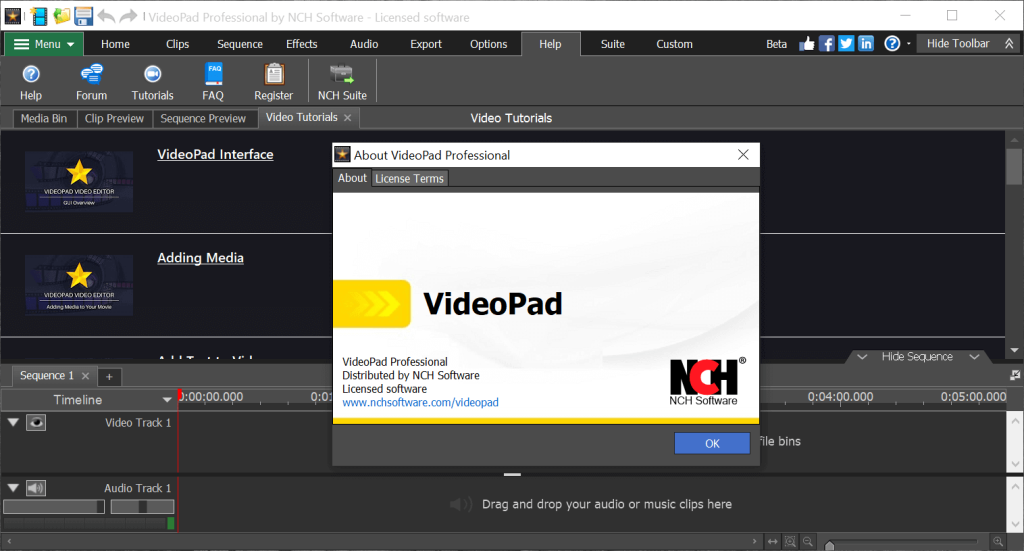Click the Hide Sequence label

coord(917,356)
